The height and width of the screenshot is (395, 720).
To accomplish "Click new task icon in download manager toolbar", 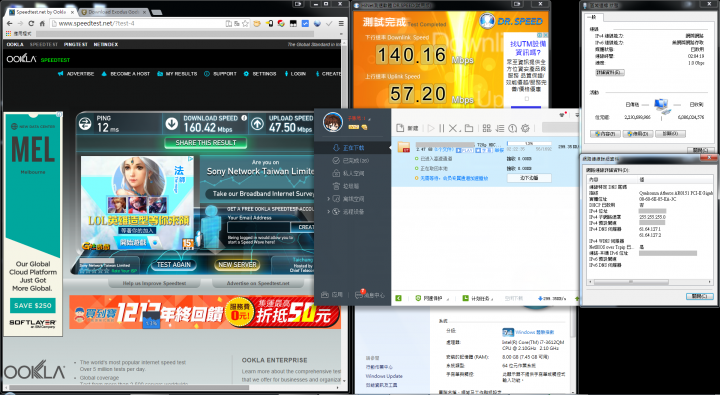I will coord(407,128).
